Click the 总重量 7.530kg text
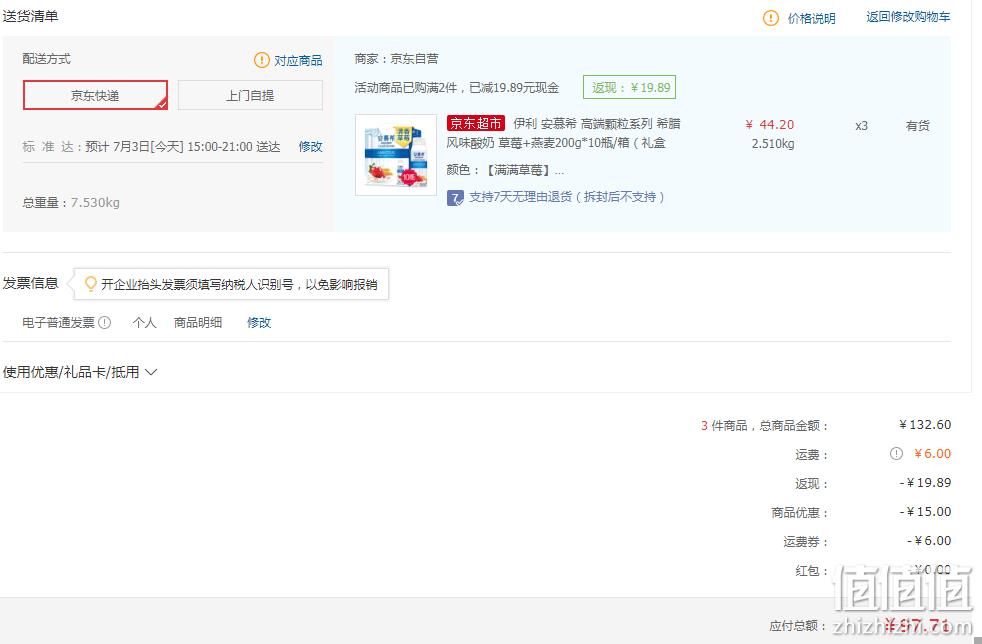982x644 pixels. click(x=71, y=202)
